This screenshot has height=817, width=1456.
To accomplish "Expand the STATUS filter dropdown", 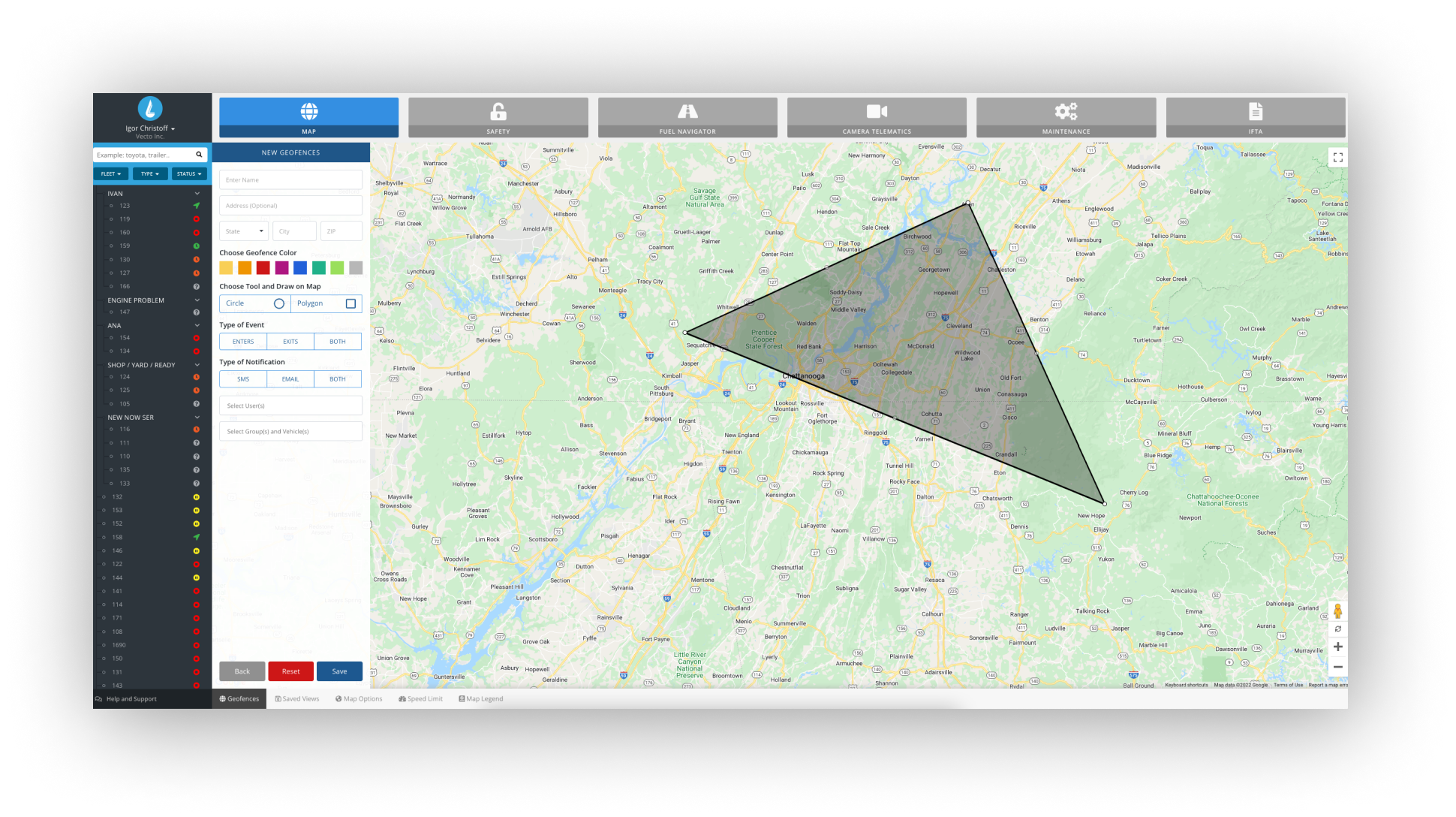I will coord(188,173).
